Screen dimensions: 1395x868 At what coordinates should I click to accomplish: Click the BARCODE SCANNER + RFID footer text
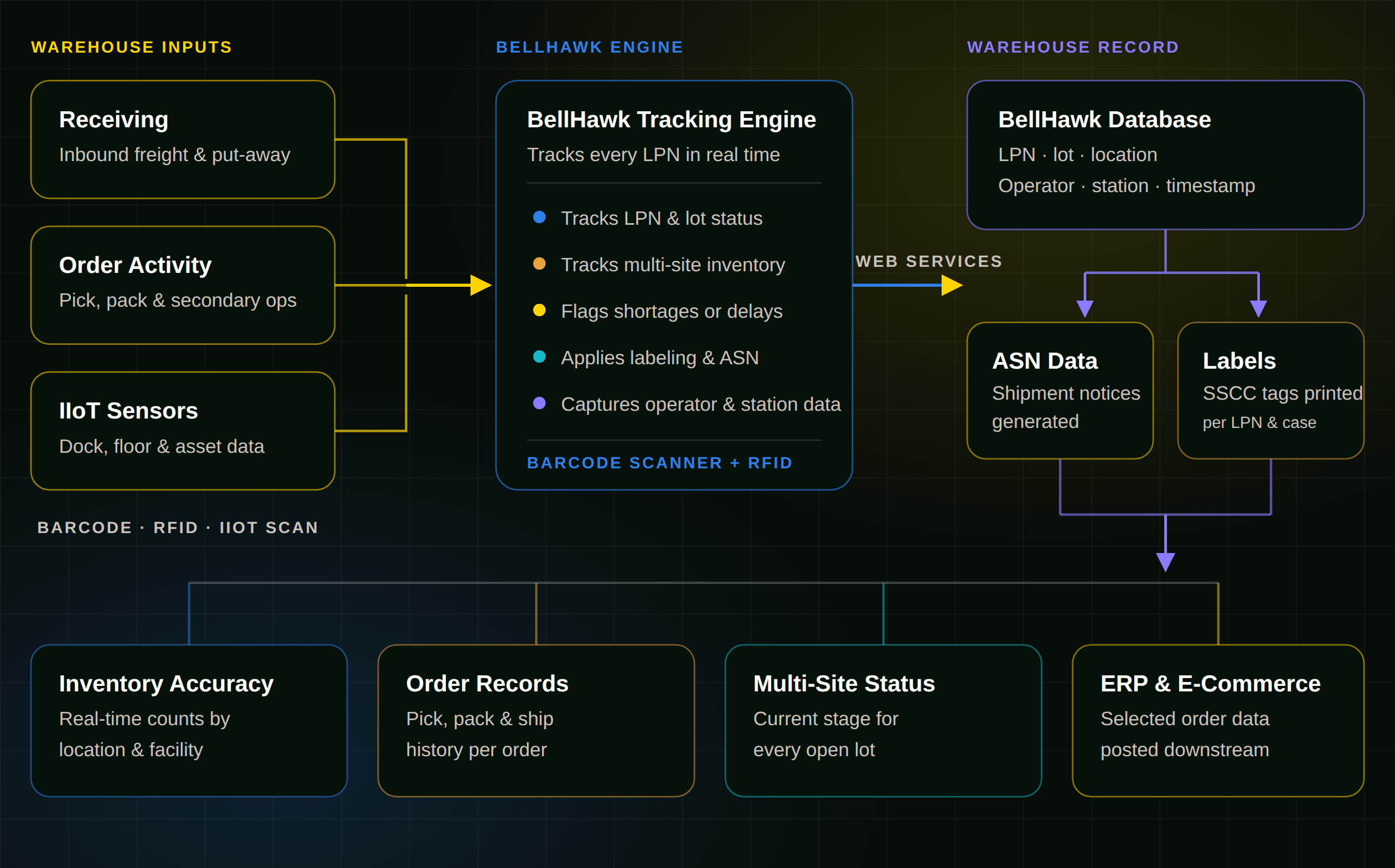click(660, 463)
